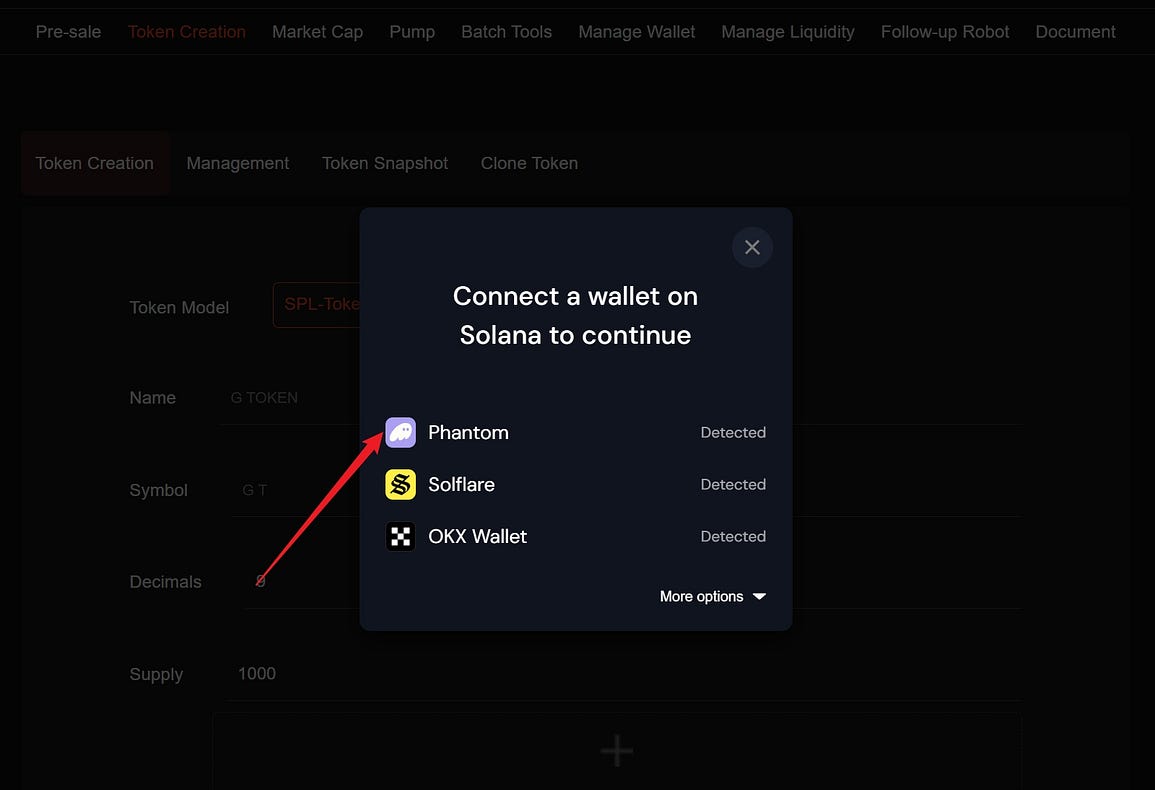1155x790 pixels.
Task: Click the 'Connect a wallet on Solana' heading
Action: (575, 315)
